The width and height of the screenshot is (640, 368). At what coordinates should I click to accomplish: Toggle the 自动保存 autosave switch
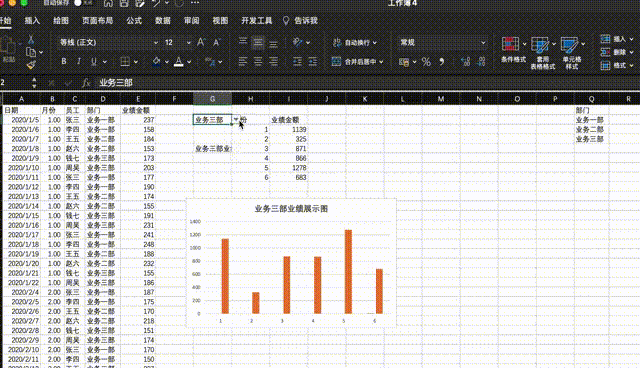[83, 3]
